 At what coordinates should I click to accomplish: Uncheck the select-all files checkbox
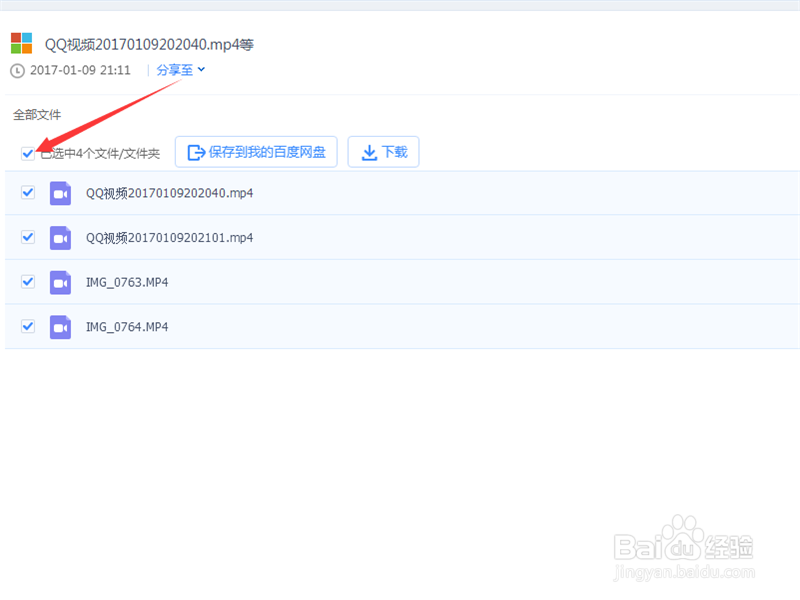(28, 153)
